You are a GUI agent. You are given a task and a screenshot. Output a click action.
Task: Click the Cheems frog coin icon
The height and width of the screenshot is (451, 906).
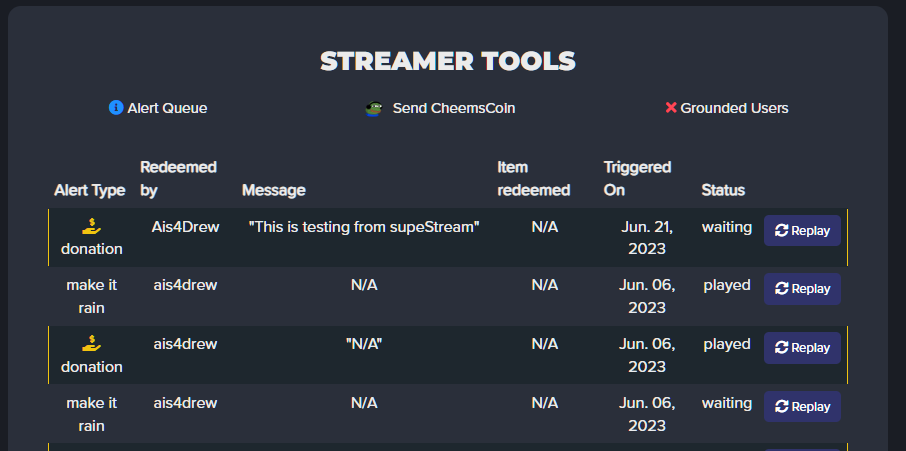[x=374, y=109]
